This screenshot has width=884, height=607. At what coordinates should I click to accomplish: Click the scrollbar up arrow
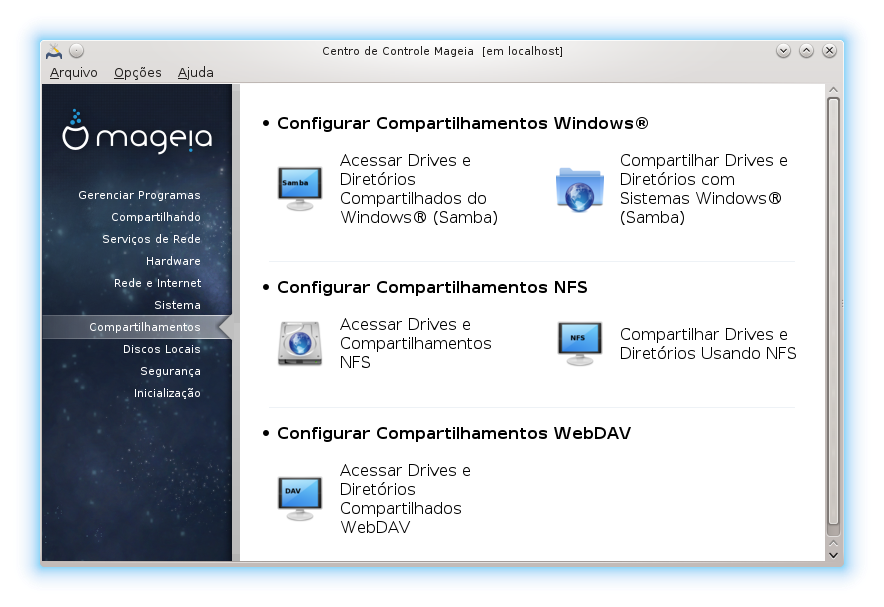click(x=833, y=90)
